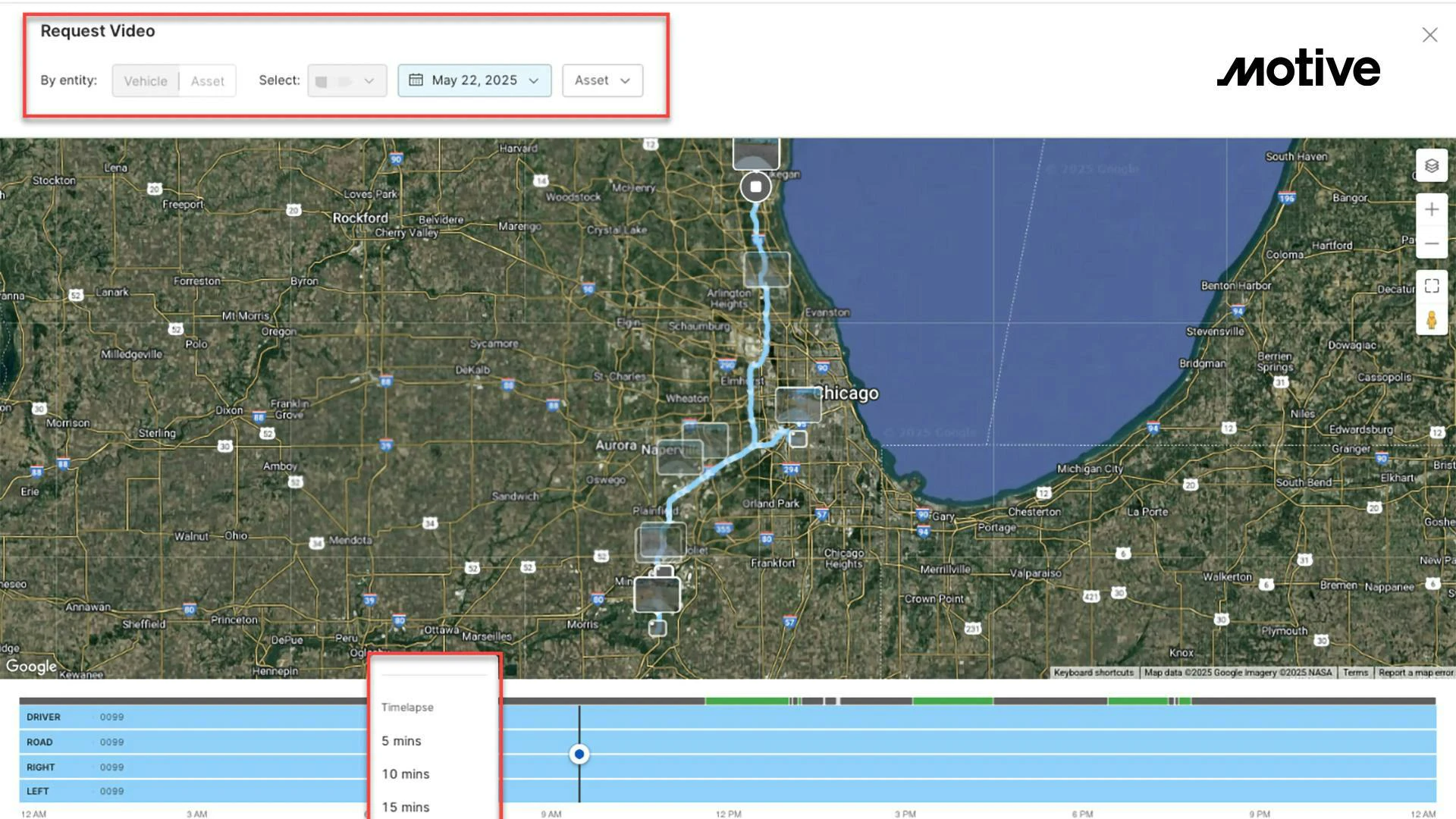Open the May 22, 2025 date picker
1456x819 pixels.
pos(475,80)
